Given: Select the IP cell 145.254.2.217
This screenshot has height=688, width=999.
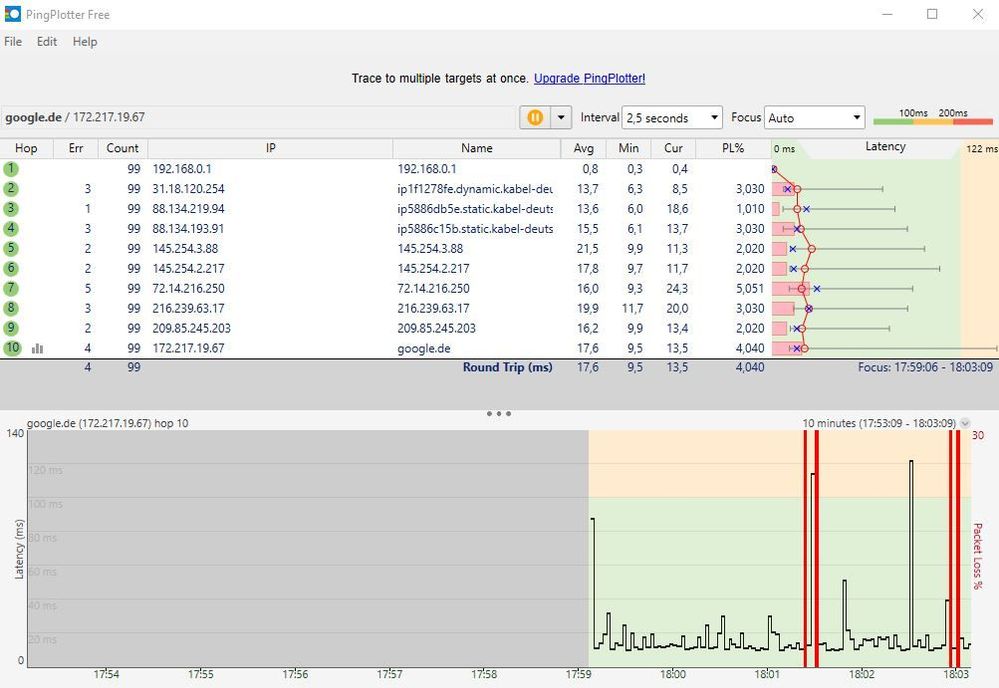Looking at the screenshot, I should pyautogui.click(x=189, y=268).
